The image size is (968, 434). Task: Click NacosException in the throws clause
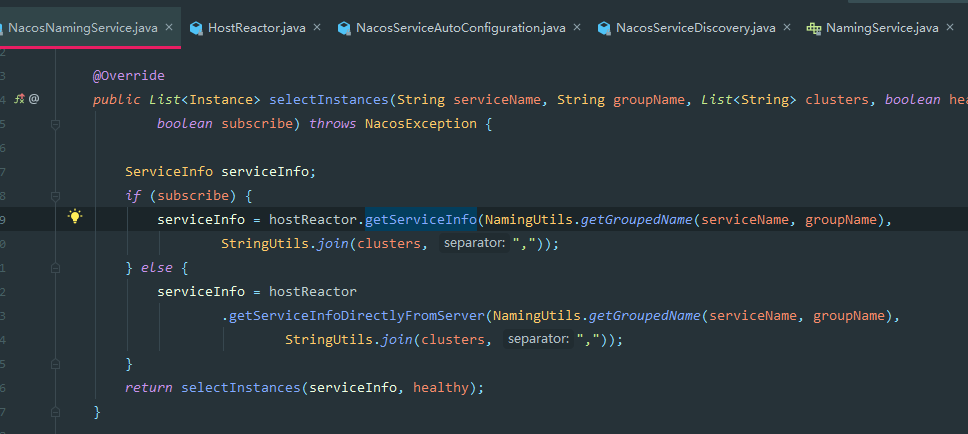[x=421, y=123]
